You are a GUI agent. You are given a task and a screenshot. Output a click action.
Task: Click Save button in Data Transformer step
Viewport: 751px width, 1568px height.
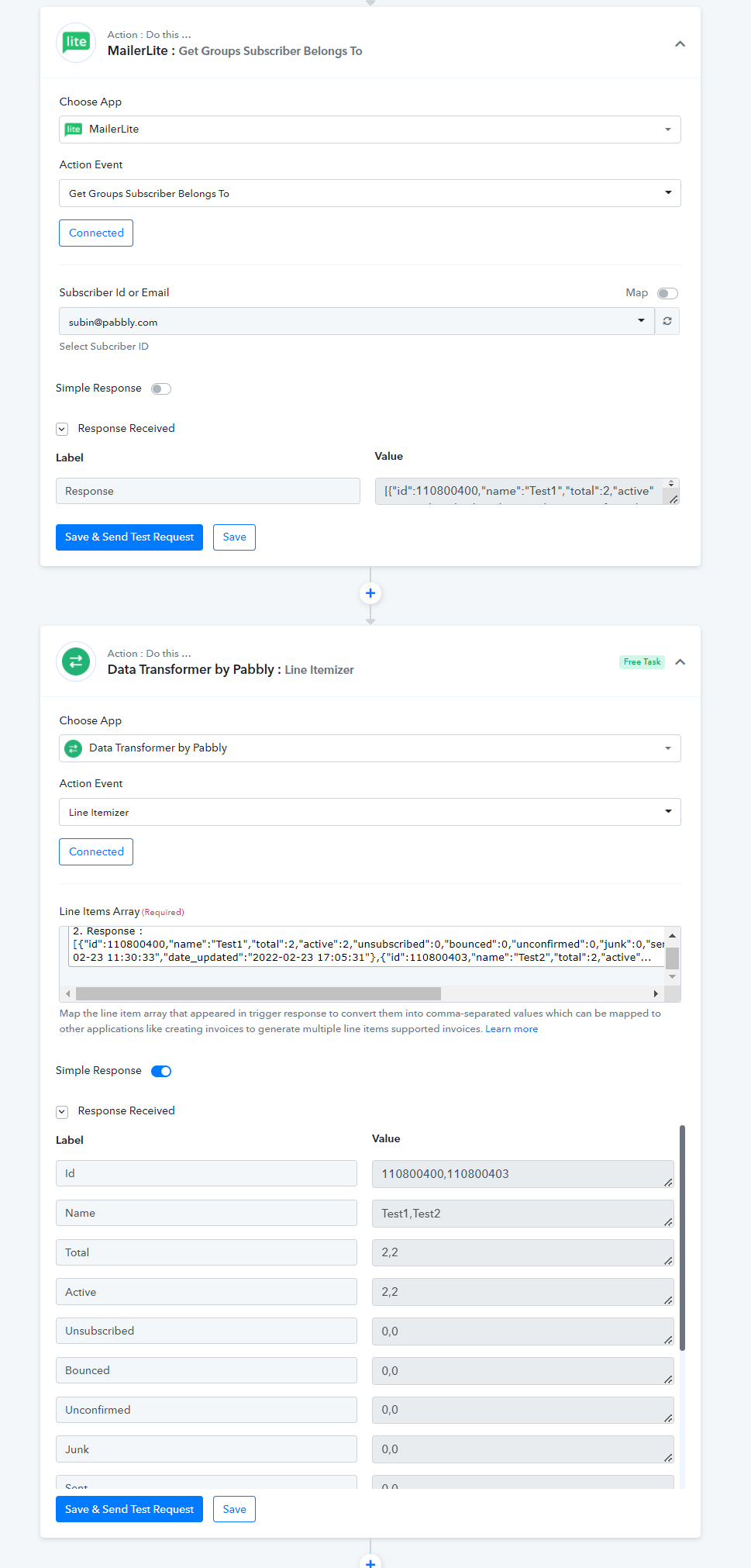click(234, 1509)
